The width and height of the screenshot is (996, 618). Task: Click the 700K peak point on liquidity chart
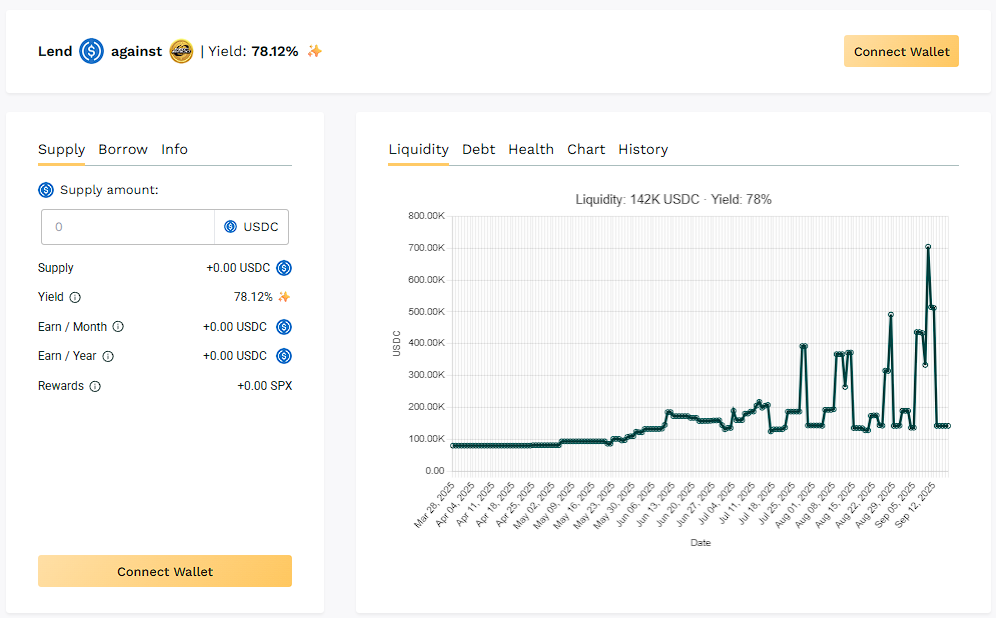tap(928, 246)
